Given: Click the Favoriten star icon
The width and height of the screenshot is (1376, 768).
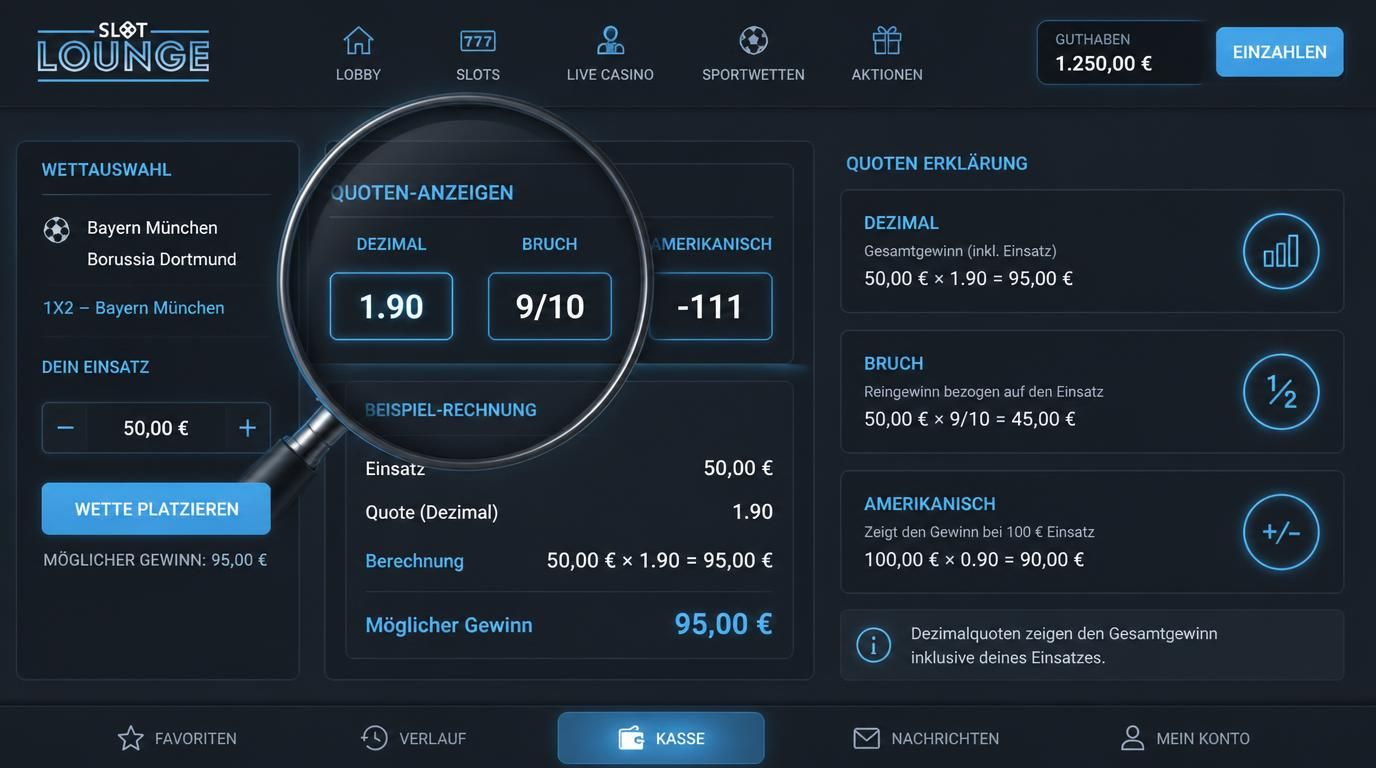Looking at the screenshot, I should 131,738.
